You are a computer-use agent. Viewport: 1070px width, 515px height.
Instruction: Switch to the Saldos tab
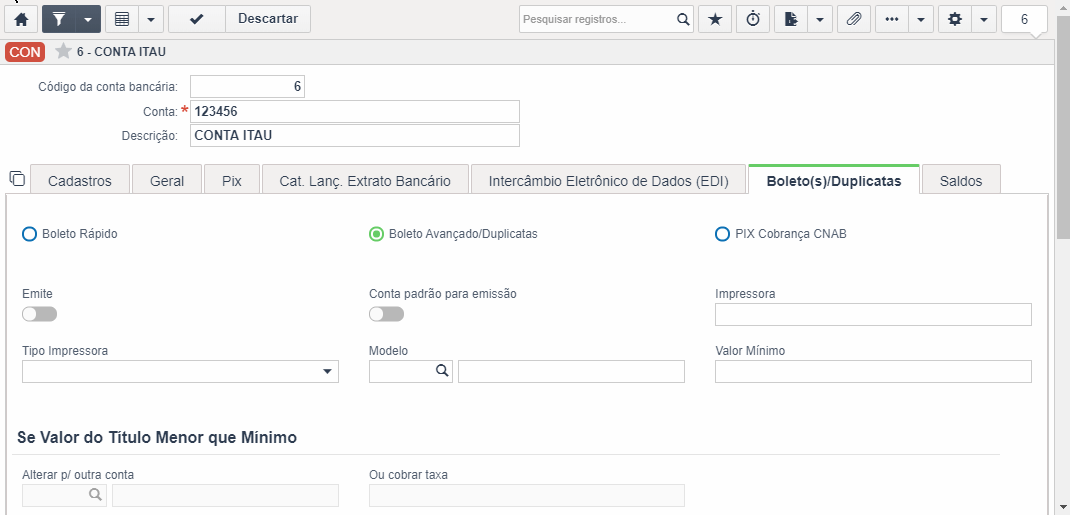coord(961,181)
